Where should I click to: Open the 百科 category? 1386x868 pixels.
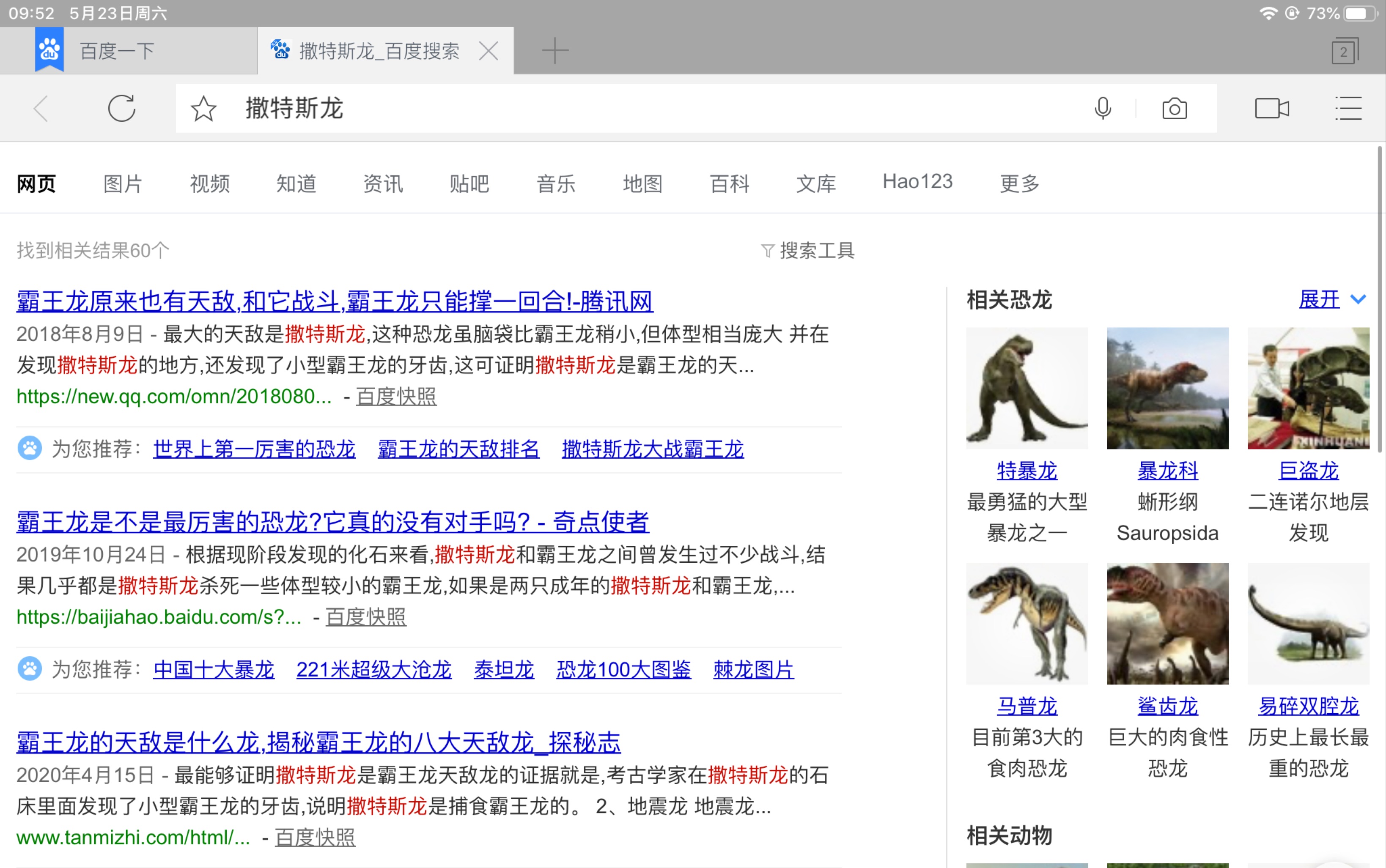coord(729,183)
